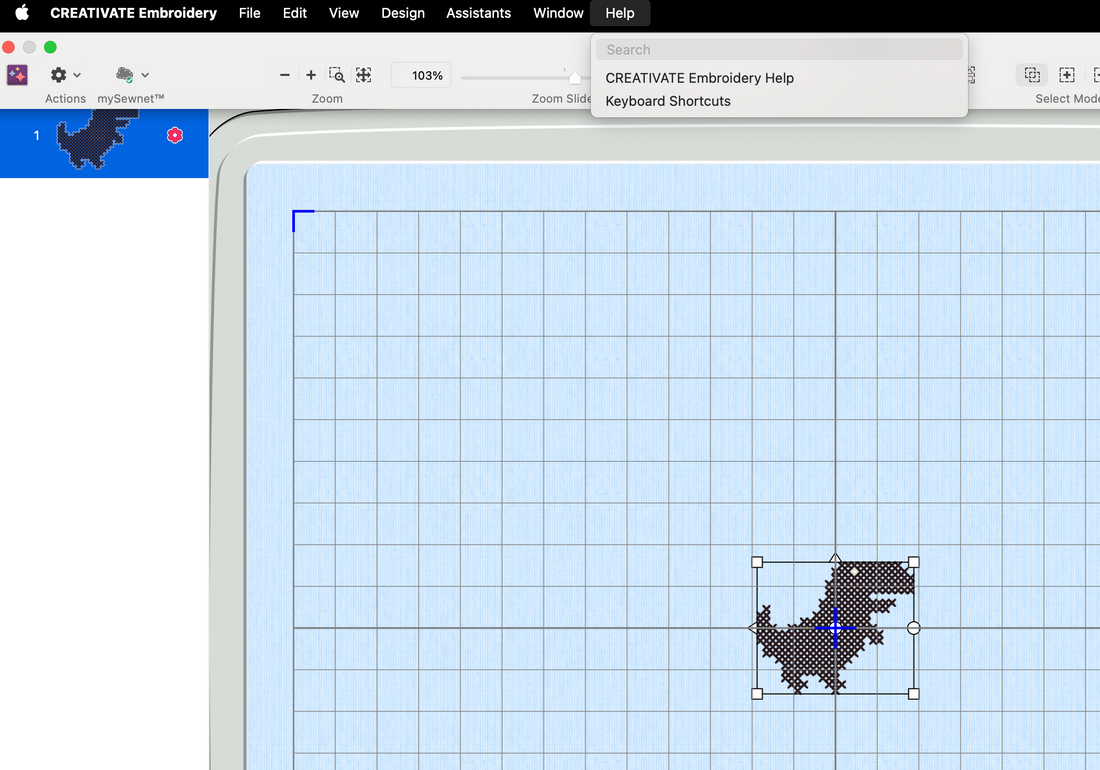Open the Assistants menu
This screenshot has width=1100, height=770.
(x=478, y=13)
